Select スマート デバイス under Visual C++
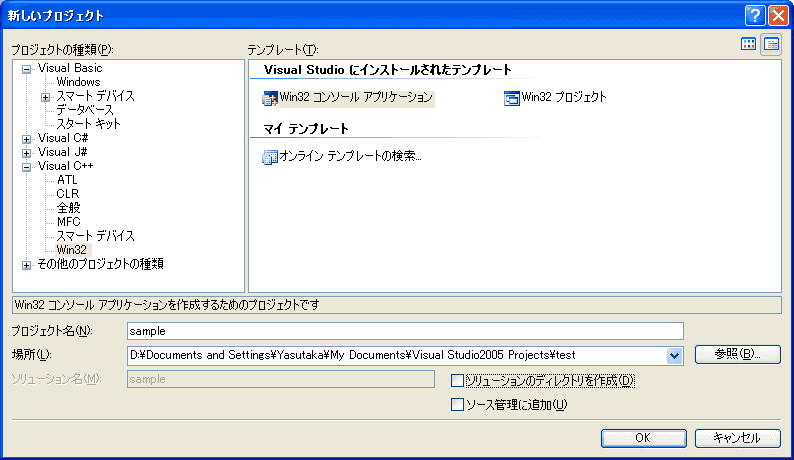Viewport: 794px width, 460px height. coord(95,236)
